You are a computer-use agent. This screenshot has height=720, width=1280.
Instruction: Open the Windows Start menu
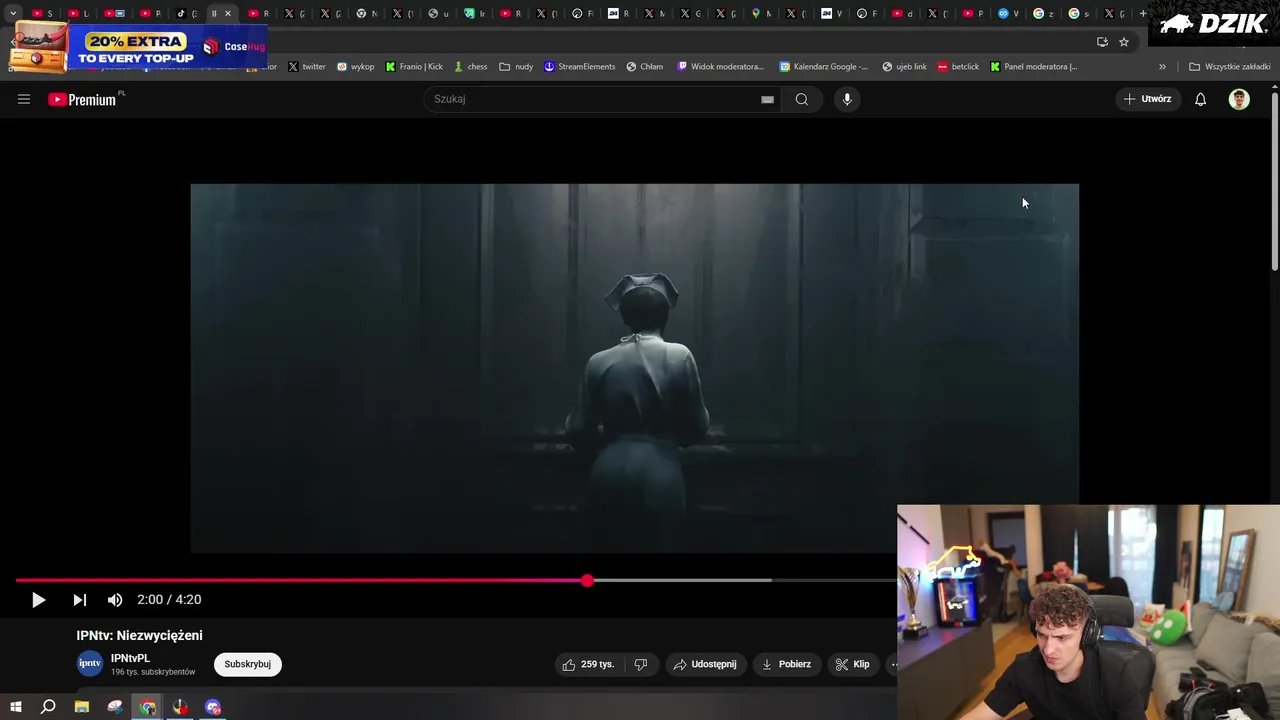[x=15, y=707]
